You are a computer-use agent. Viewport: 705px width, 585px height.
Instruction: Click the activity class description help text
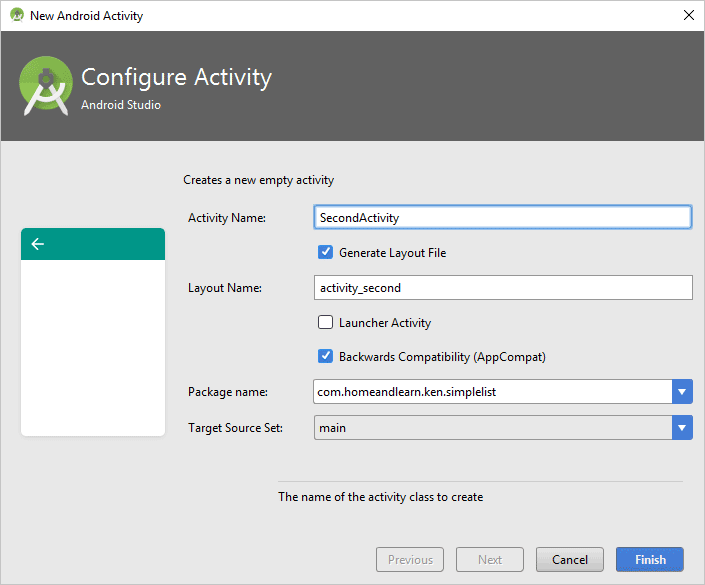click(x=380, y=497)
